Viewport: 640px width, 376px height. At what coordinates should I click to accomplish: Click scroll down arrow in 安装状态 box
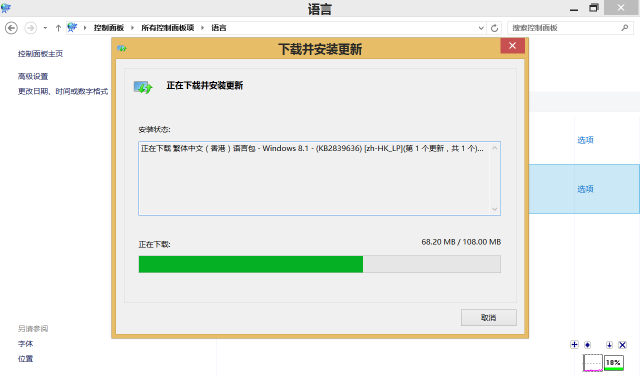pos(495,209)
